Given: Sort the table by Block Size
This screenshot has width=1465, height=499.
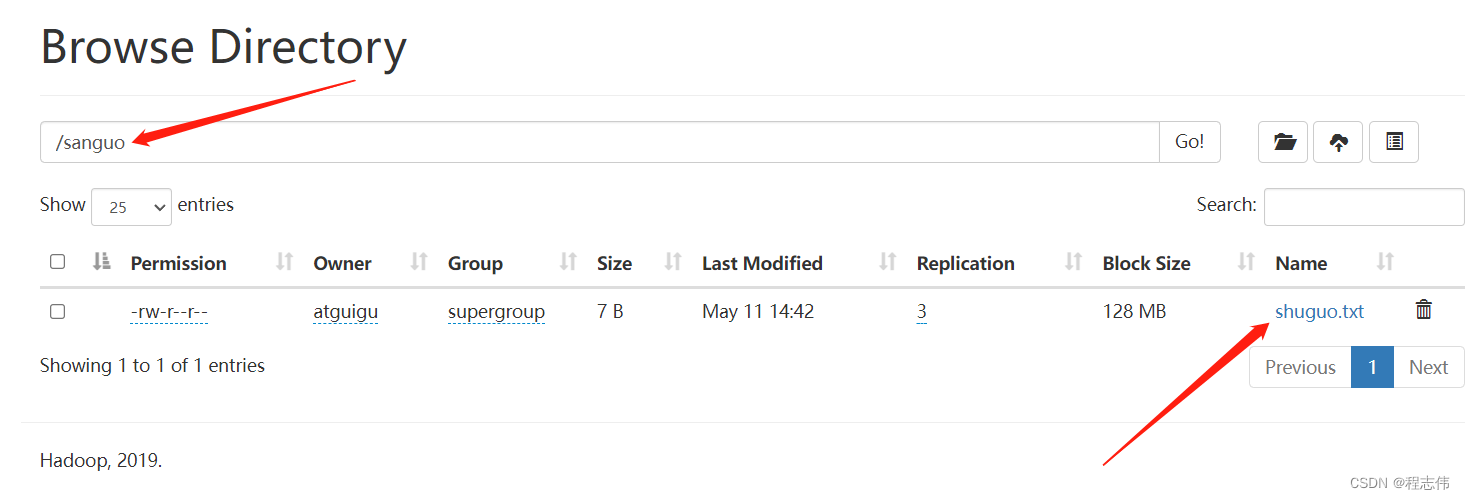Looking at the screenshot, I should tap(1146, 263).
